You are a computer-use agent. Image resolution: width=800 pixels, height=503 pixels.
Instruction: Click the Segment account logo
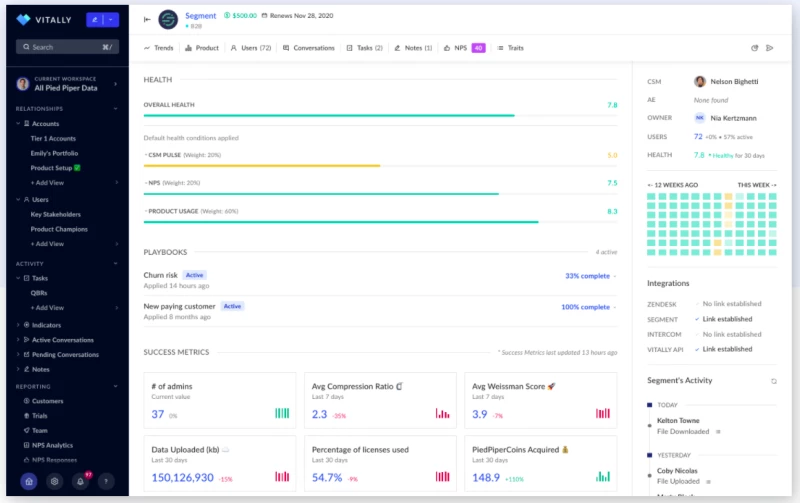(168, 19)
